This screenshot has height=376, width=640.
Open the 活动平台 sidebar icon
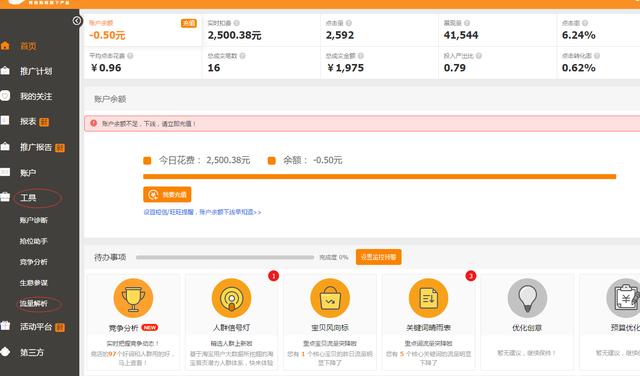point(5,326)
